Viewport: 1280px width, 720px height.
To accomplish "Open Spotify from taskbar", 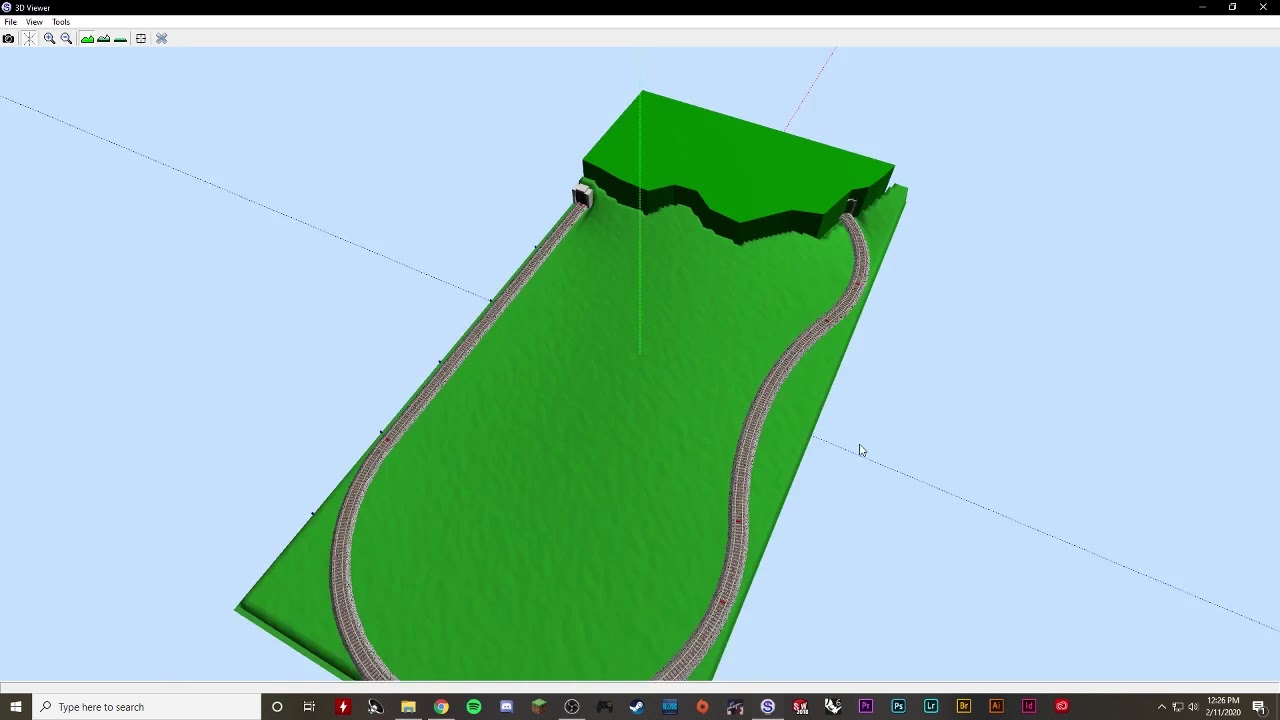I will [x=474, y=707].
